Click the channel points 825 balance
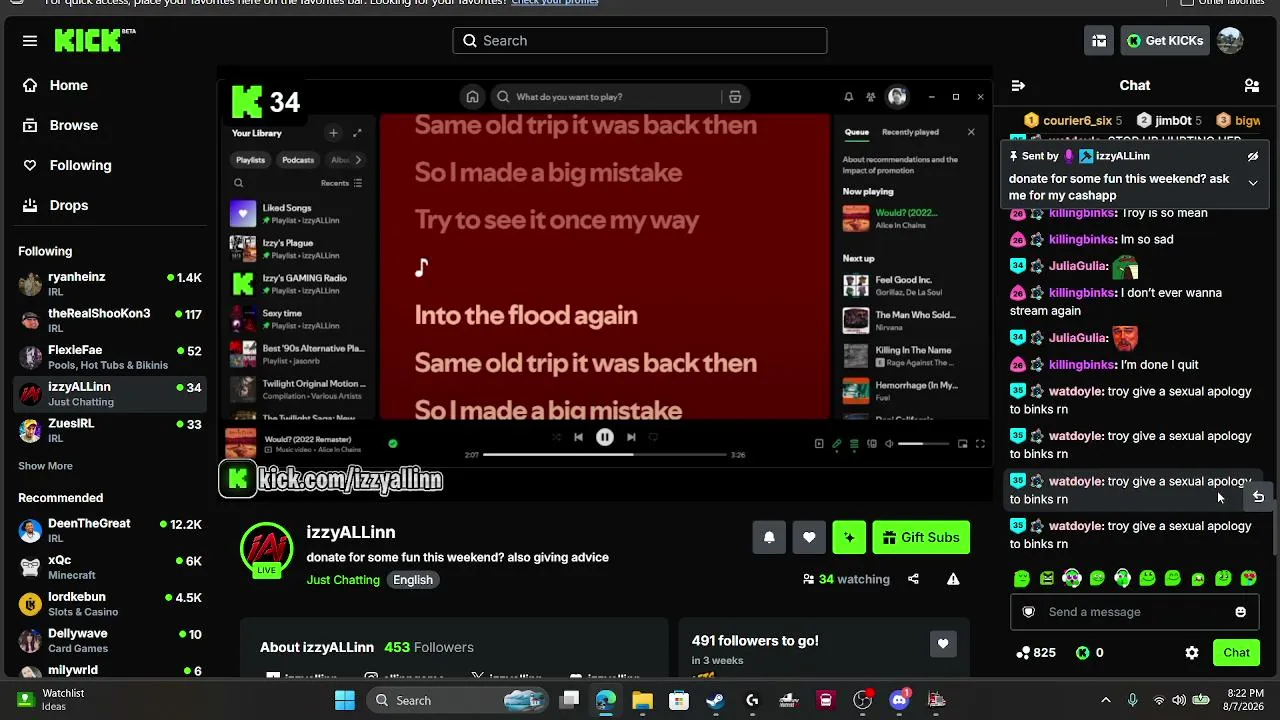1280x720 pixels. point(1036,653)
